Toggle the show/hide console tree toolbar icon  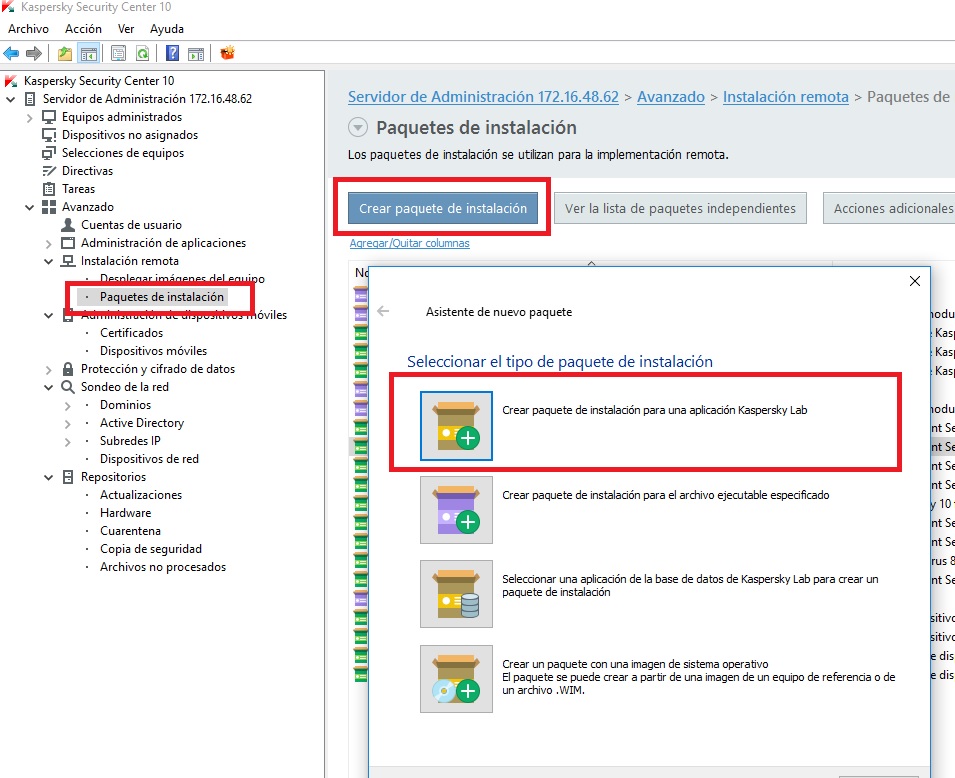pos(89,54)
